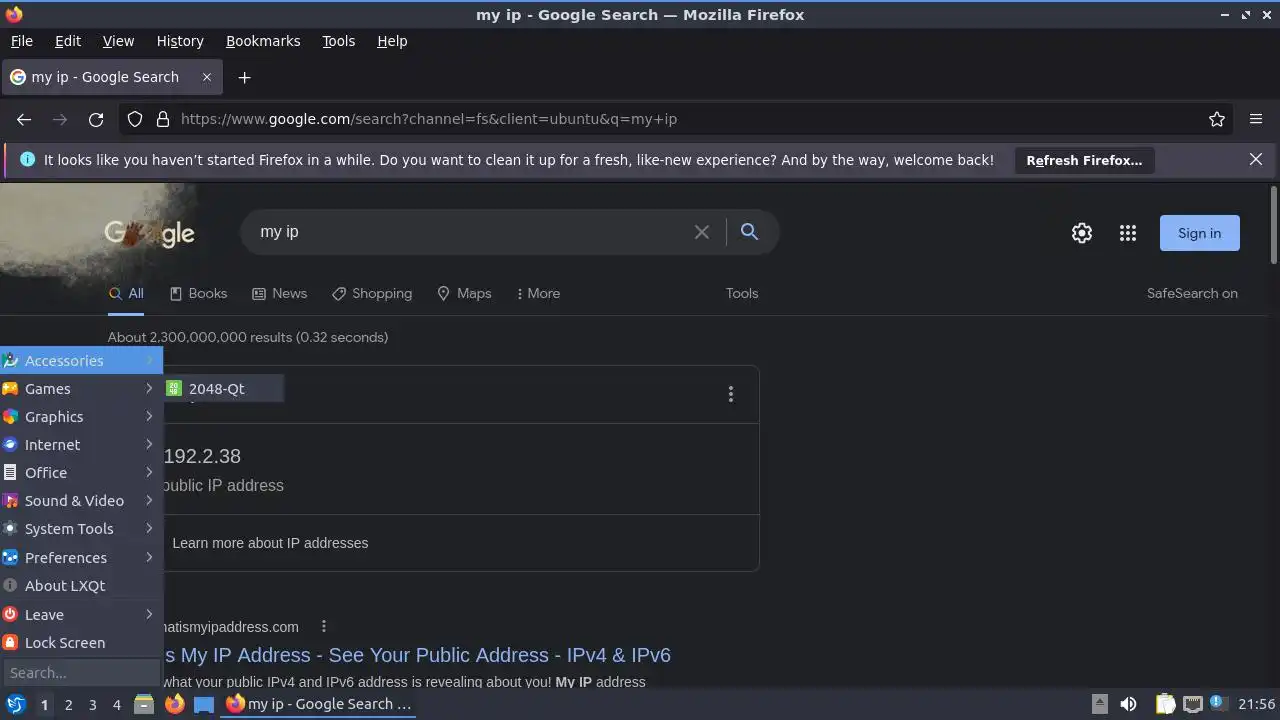The width and height of the screenshot is (1280, 720).
Task: Switch to the Maps results tab
Action: click(x=464, y=293)
